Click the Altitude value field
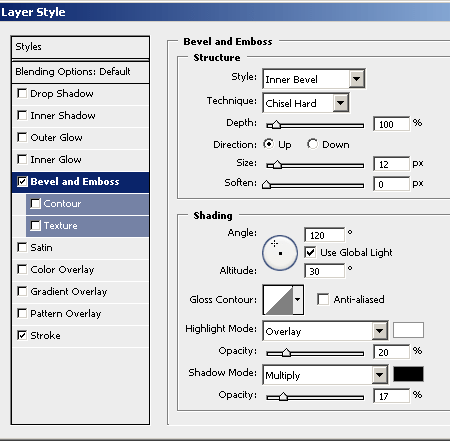Image resolution: width=450 pixels, height=441 pixels. point(324,271)
